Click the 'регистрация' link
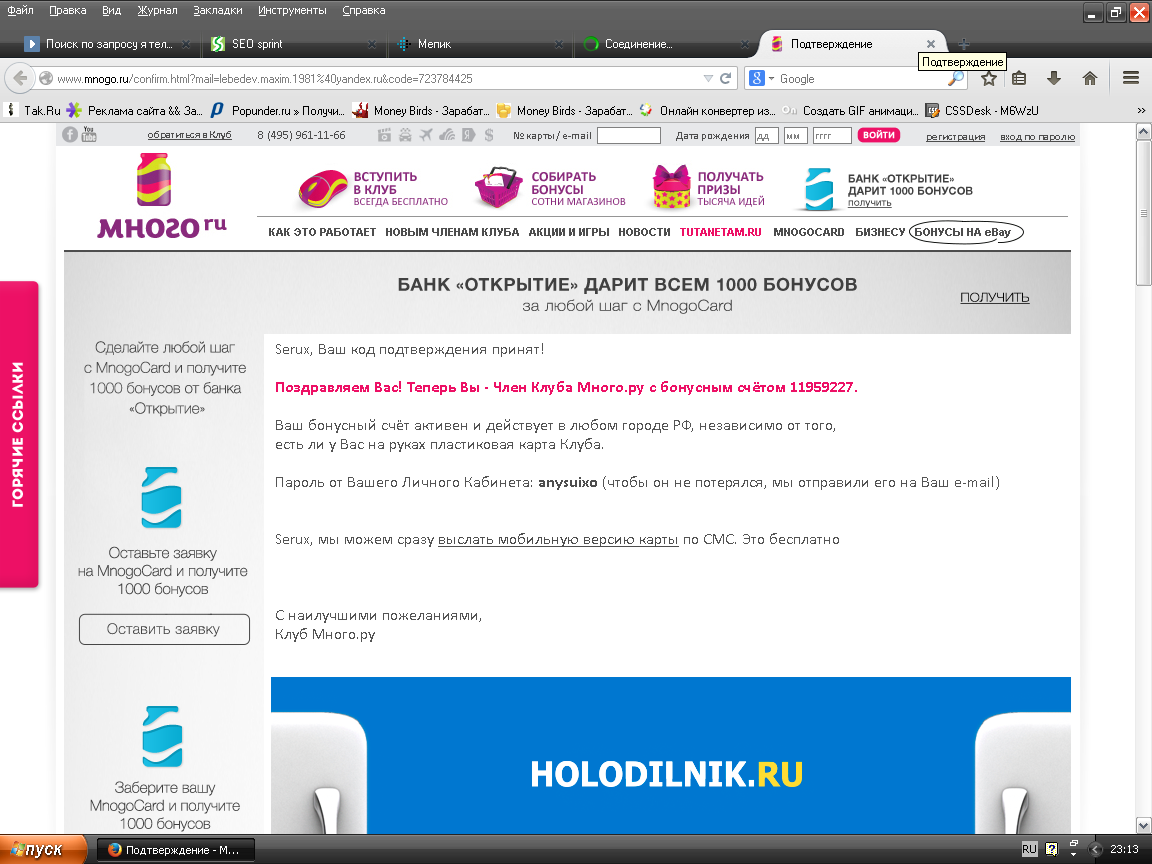1152x864 pixels. point(955,137)
